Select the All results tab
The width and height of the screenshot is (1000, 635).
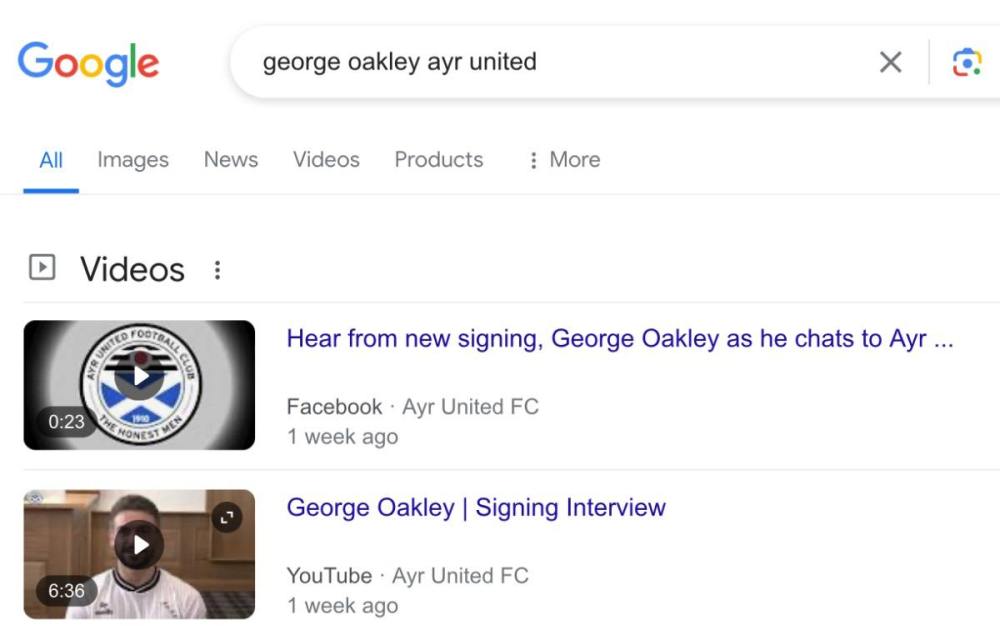[x=51, y=160]
